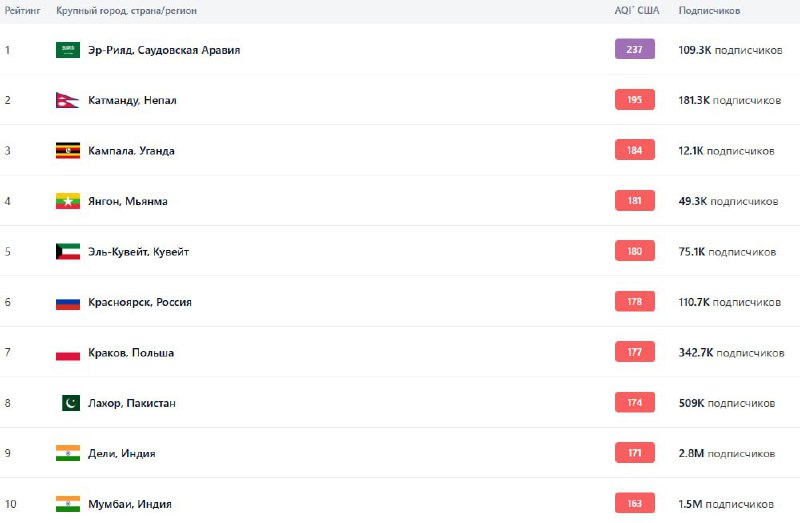This screenshot has width=800, height=523.
Task: Click the Kuwait flag icon
Action: (x=68, y=252)
